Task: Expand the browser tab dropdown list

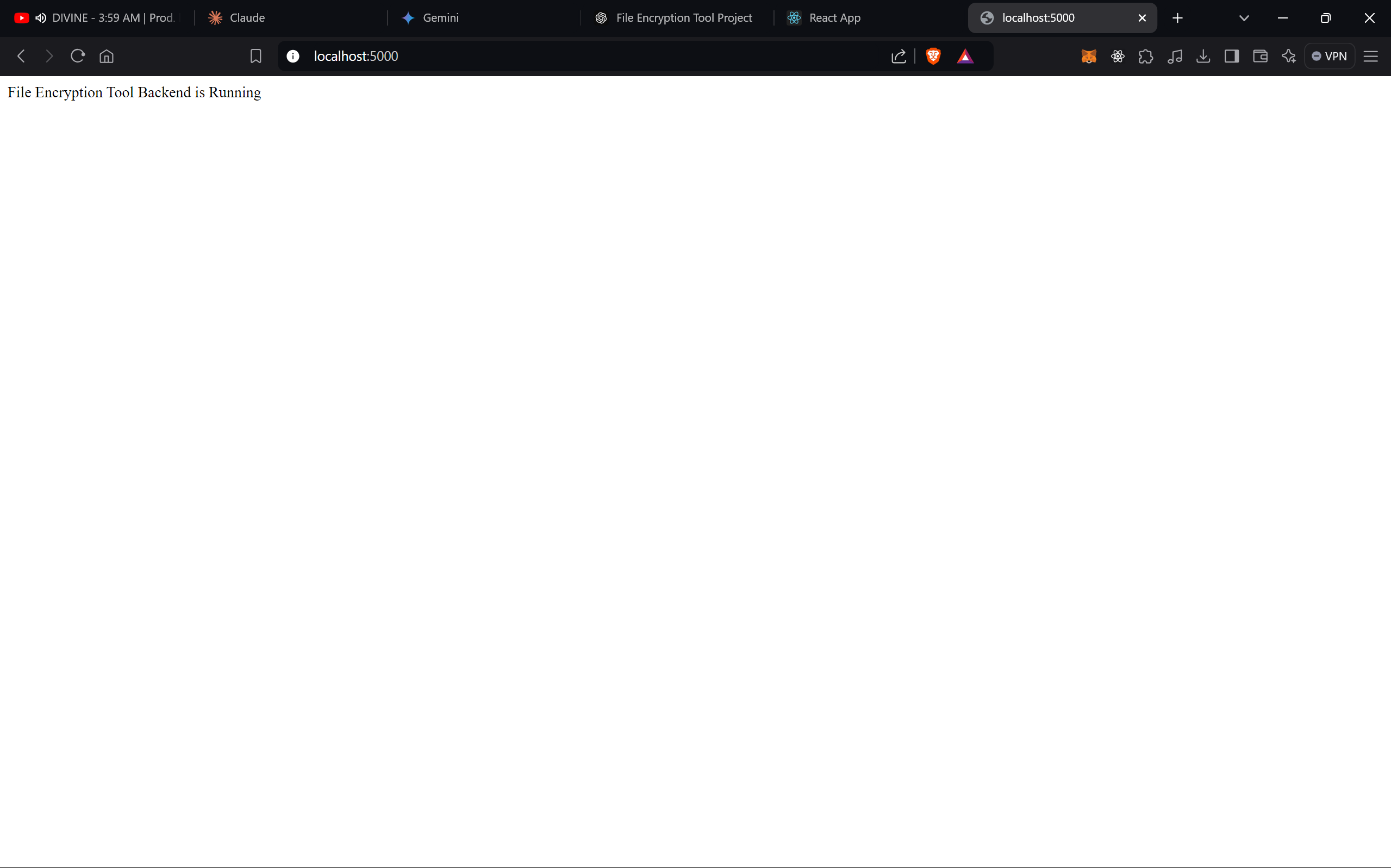Action: click(1244, 17)
